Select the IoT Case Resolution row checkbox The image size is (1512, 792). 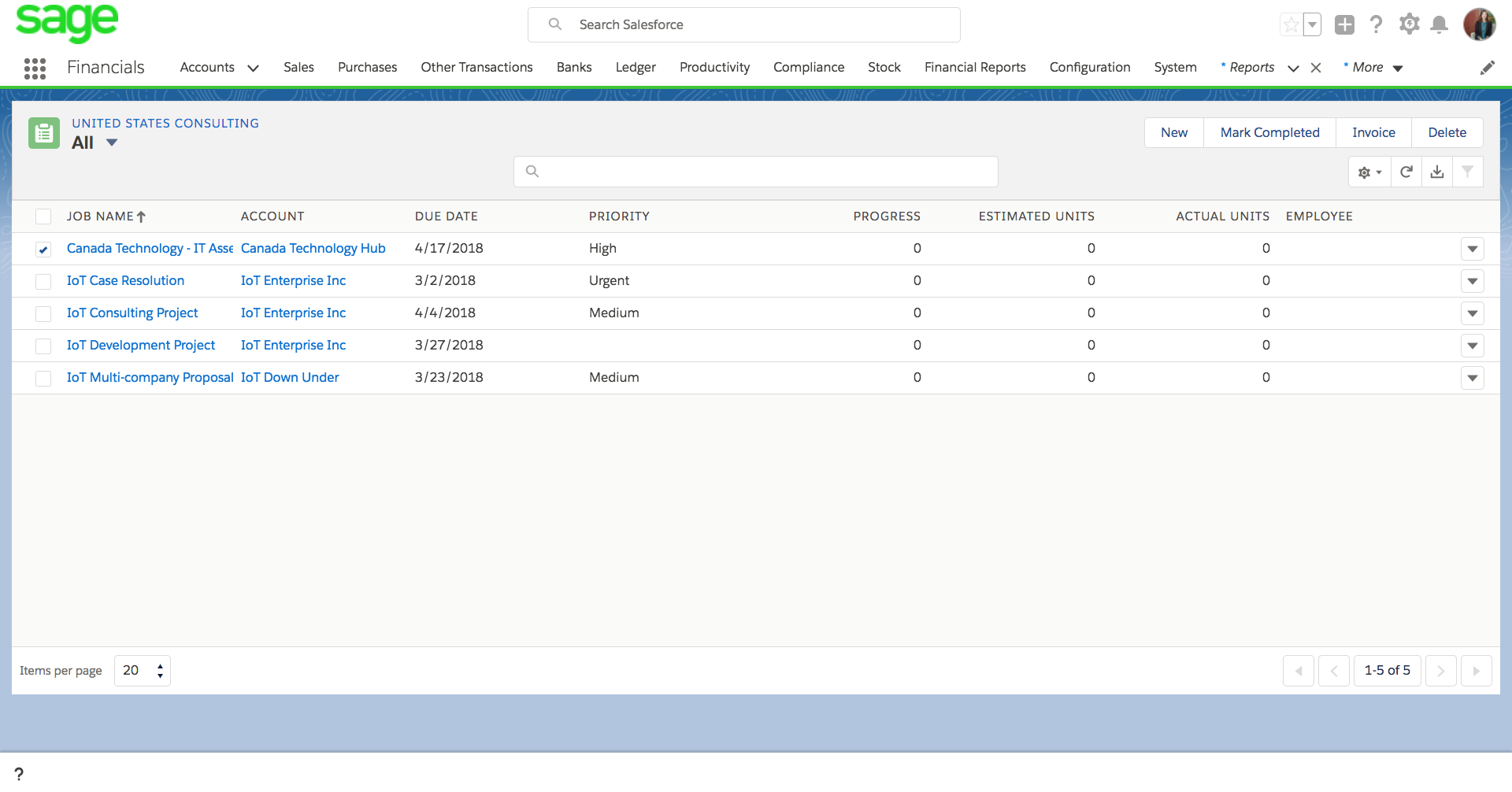point(43,281)
